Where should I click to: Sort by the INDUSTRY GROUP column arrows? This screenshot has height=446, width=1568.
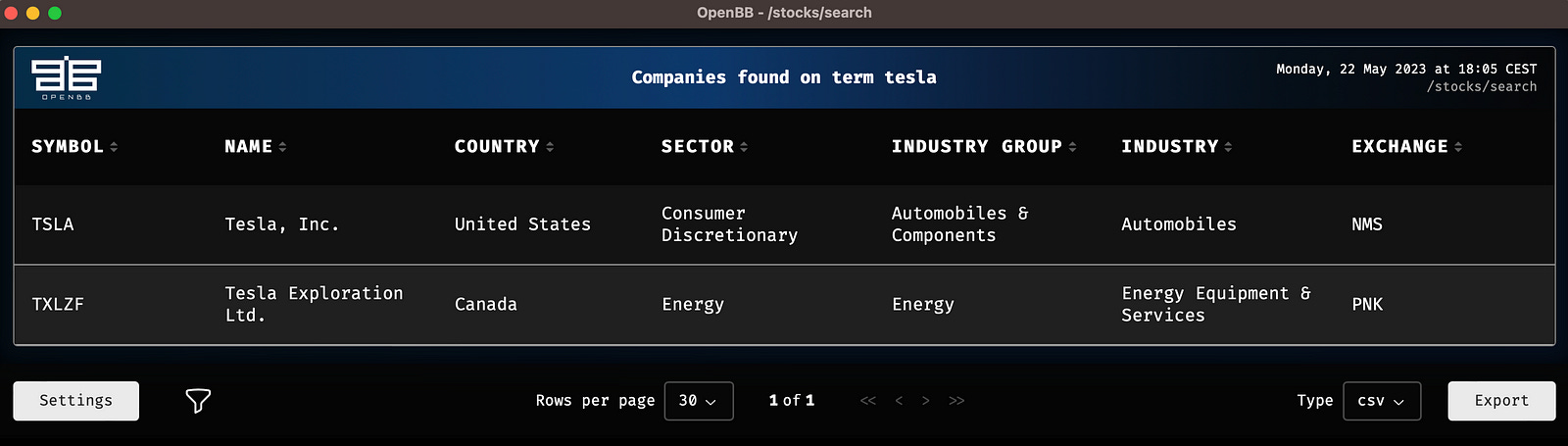pyautogui.click(x=1072, y=147)
